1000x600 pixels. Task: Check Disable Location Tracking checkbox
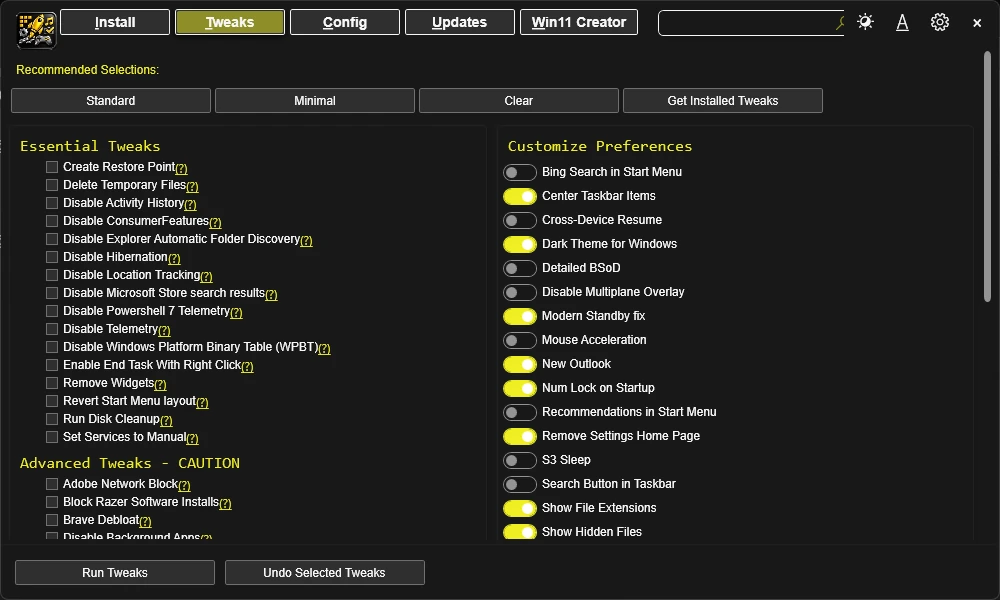click(x=52, y=275)
